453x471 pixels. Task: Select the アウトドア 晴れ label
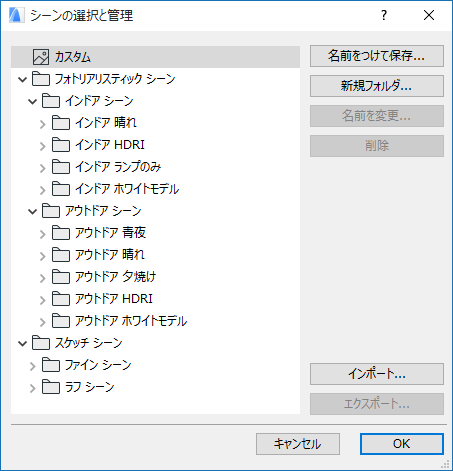(110, 255)
